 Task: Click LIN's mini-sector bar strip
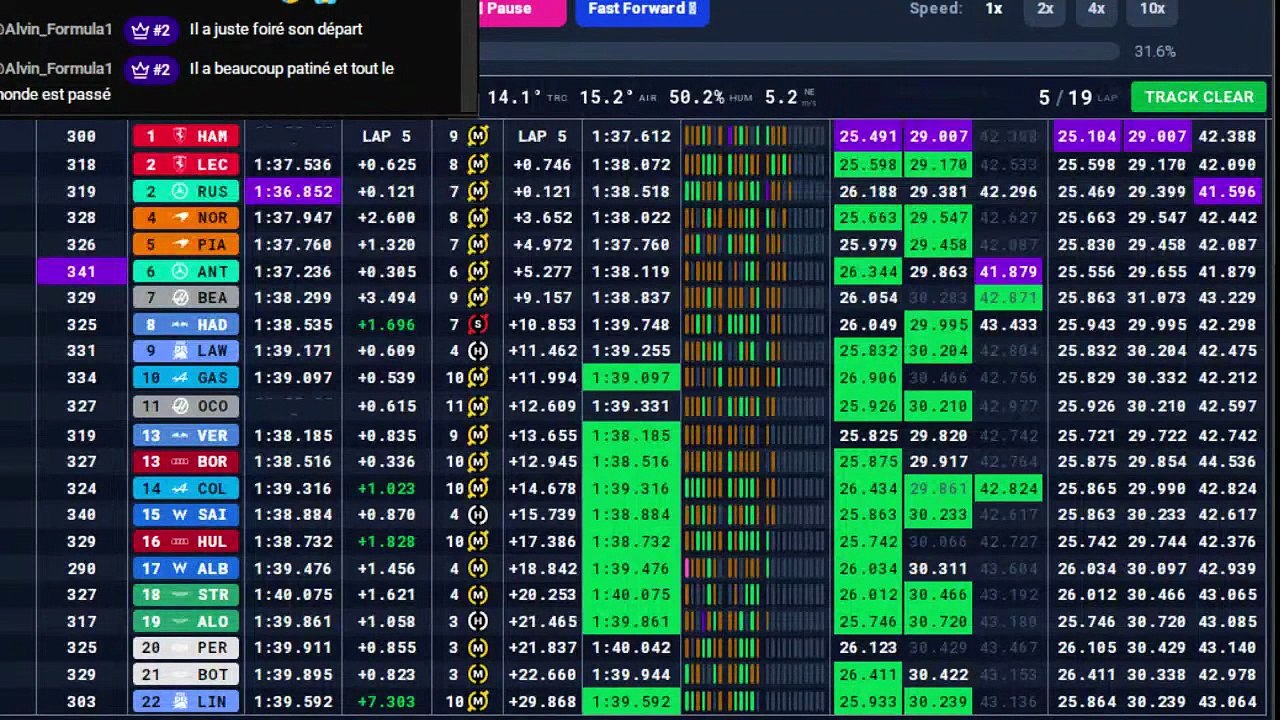pos(755,701)
